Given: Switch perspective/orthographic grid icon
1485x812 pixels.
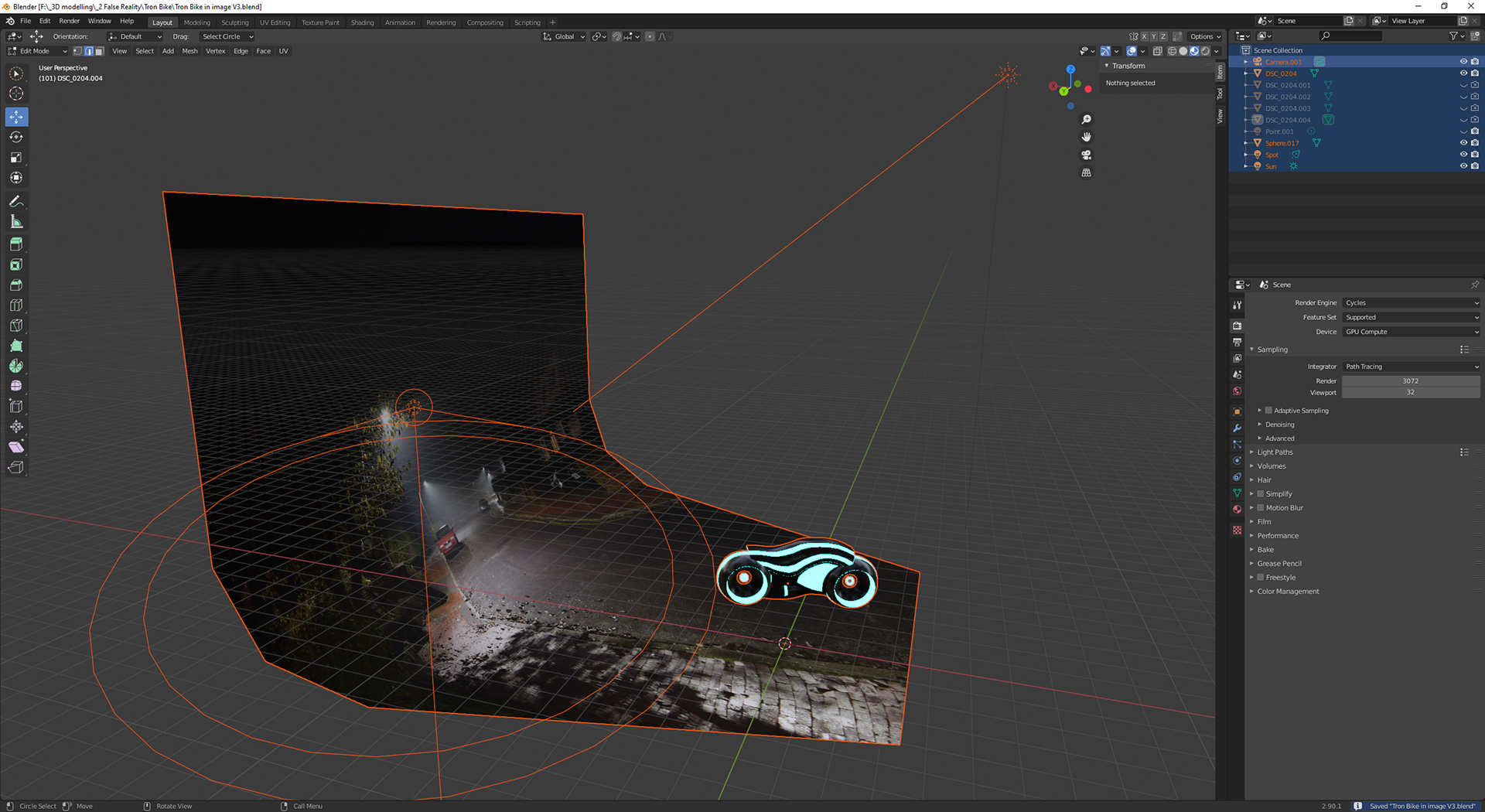Looking at the screenshot, I should (x=1086, y=172).
